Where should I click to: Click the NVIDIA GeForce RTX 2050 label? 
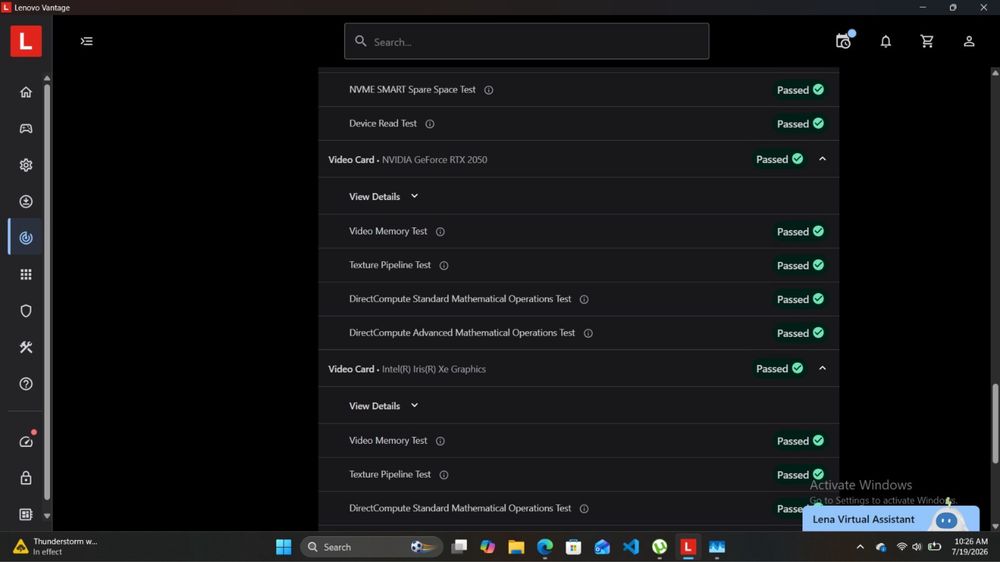tap(434, 159)
